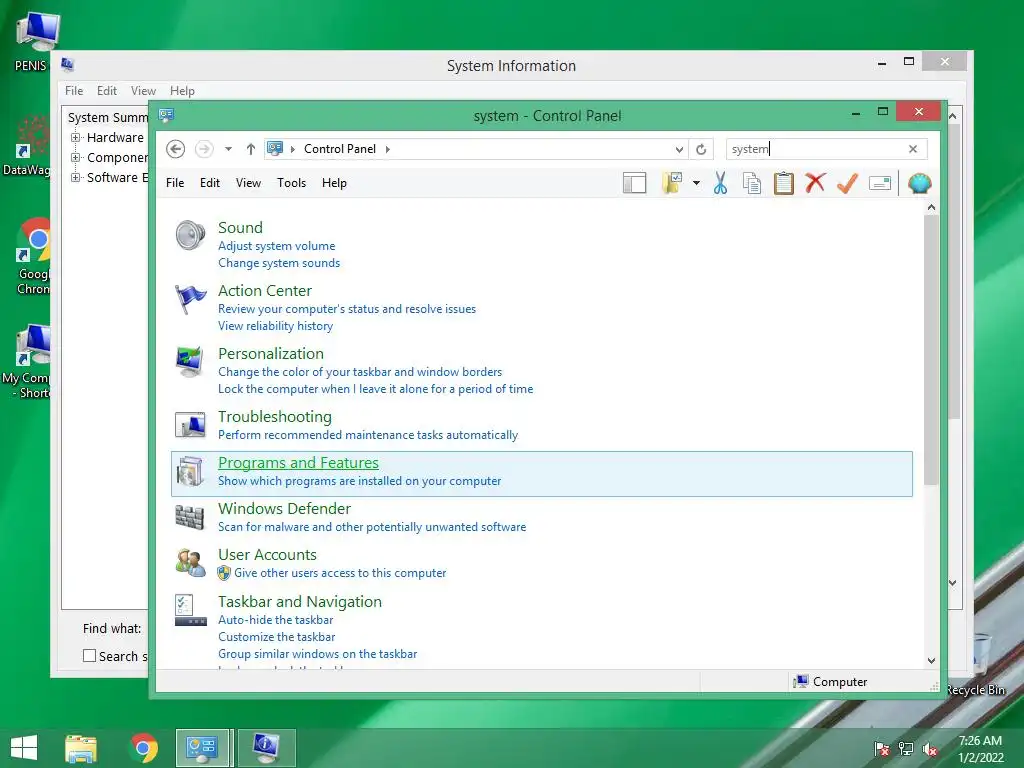Open the File menu in System Information
Viewport: 1024px width, 768px height.
pos(74,91)
